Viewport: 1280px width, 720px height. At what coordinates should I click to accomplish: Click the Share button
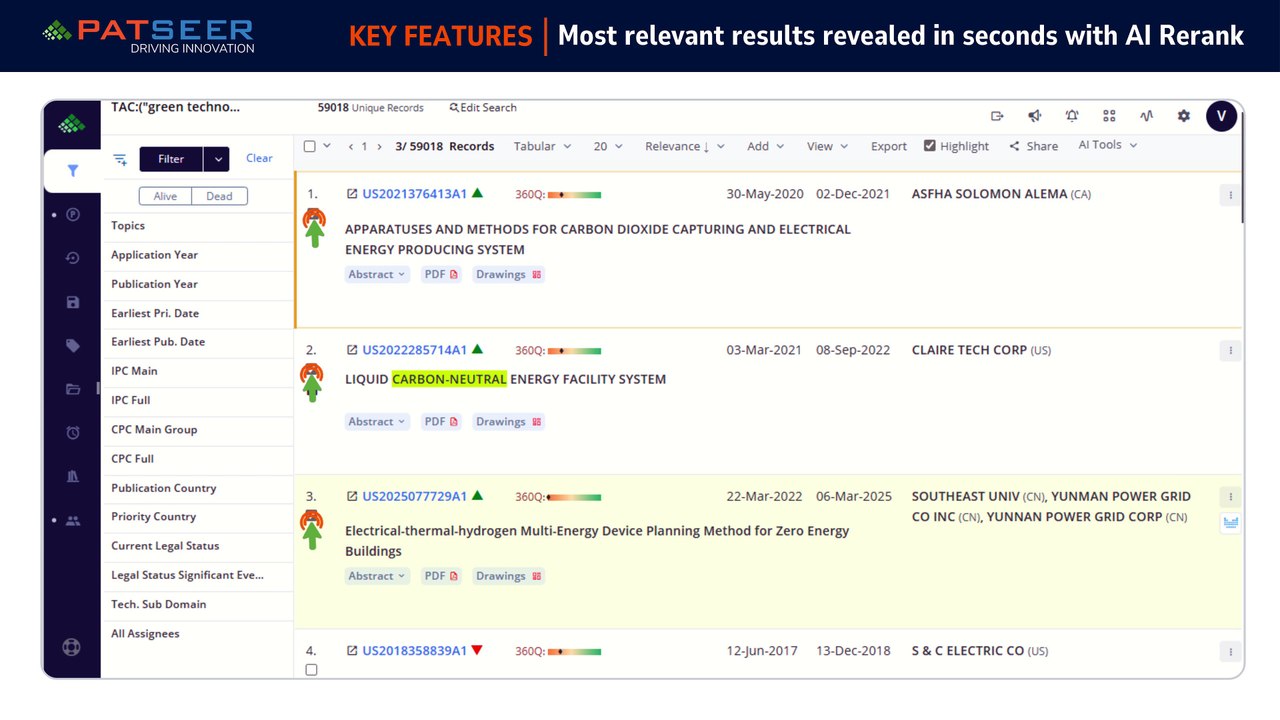[1033, 146]
